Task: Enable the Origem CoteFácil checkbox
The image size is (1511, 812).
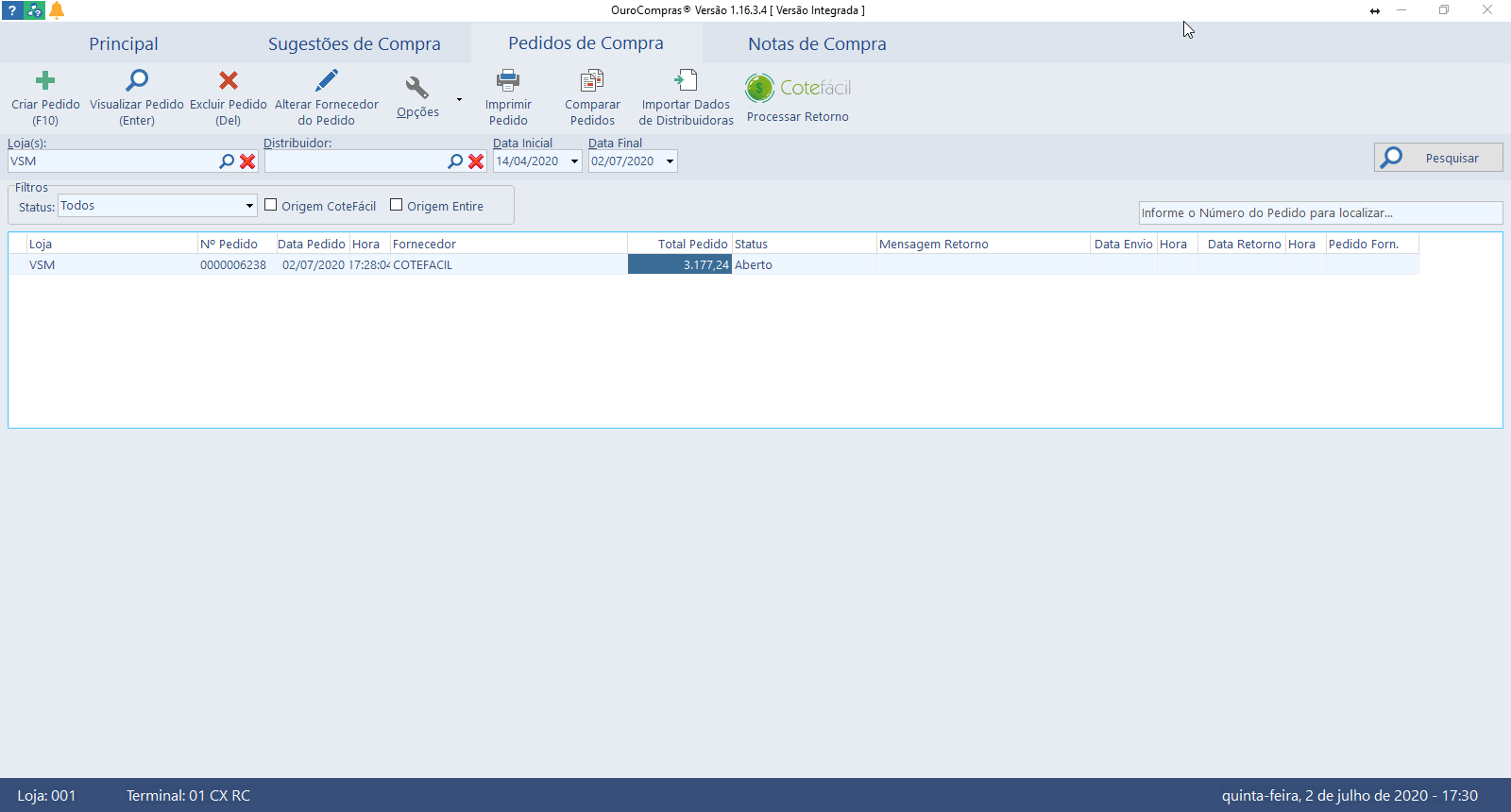Action: coord(271,205)
